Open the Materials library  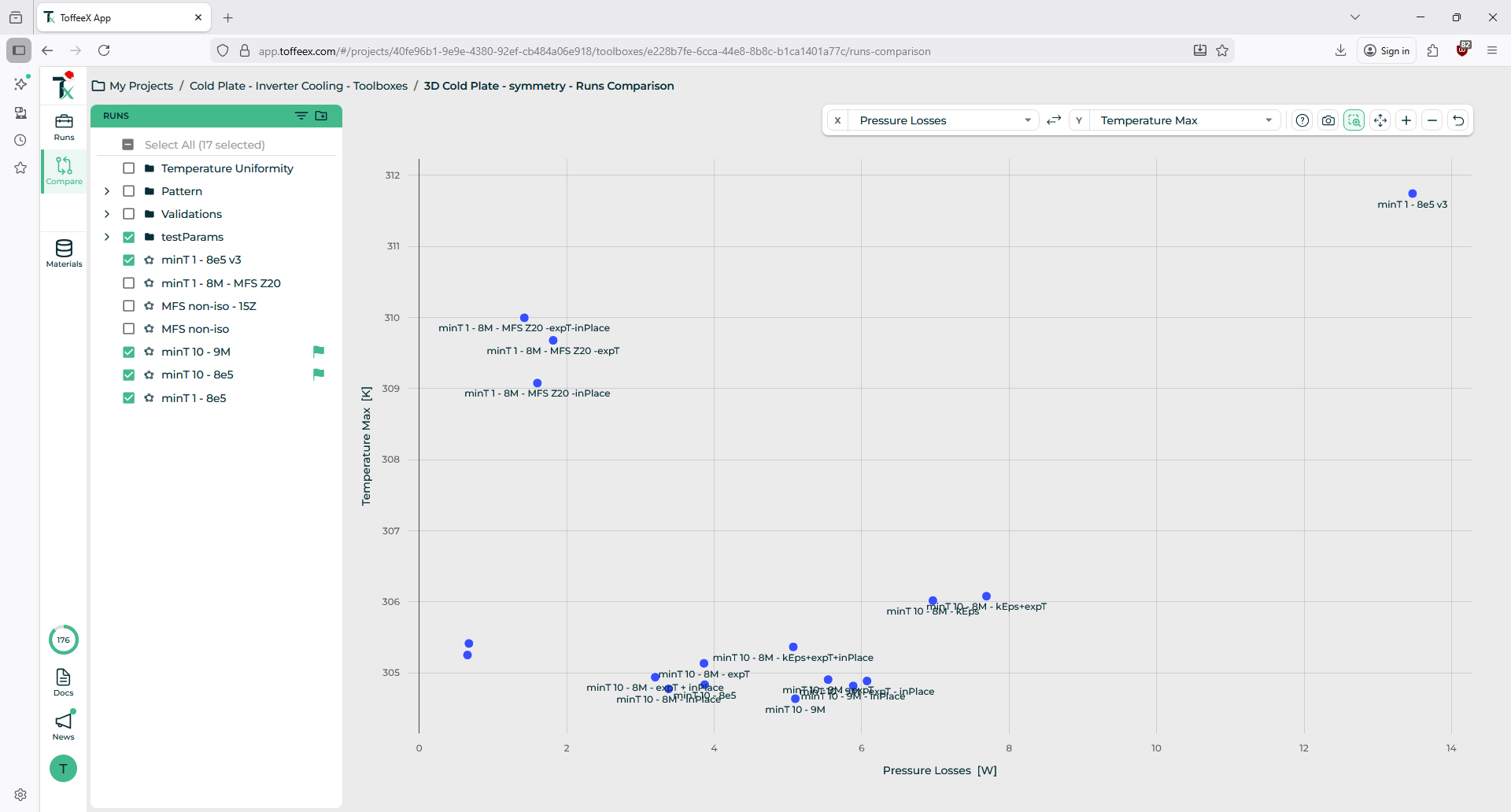[64, 253]
